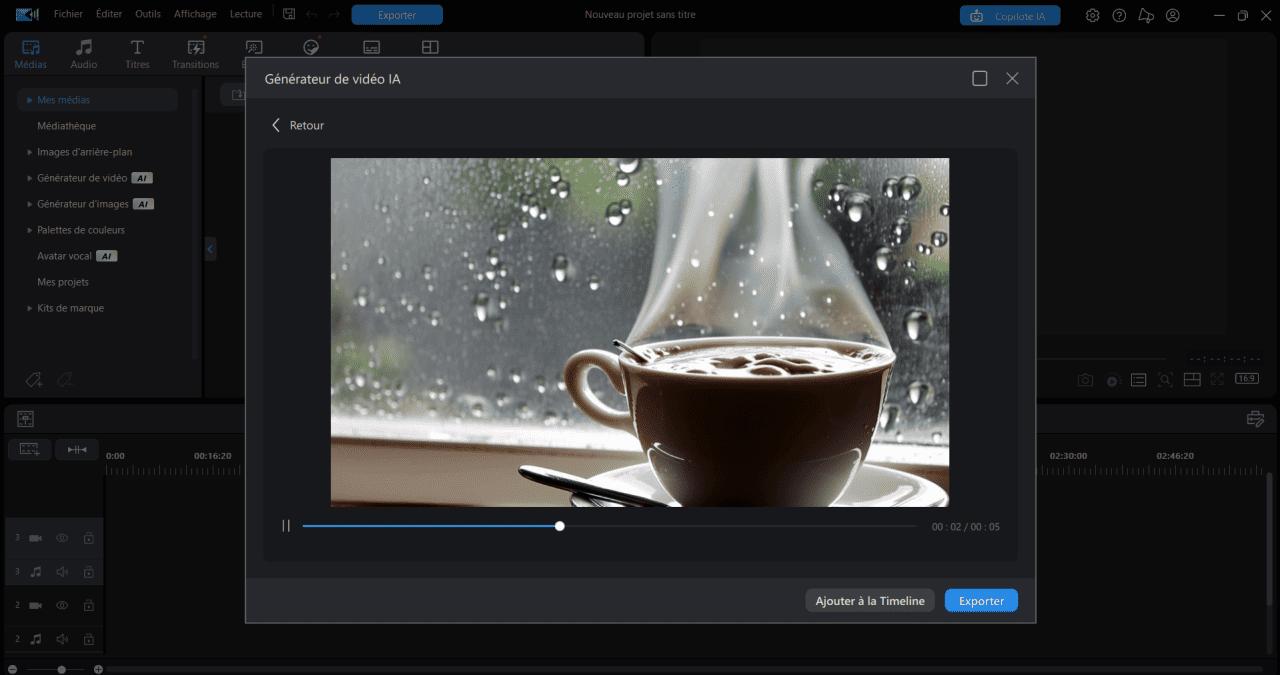Toggle visibility eye on video track 2

tap(62, 605)
